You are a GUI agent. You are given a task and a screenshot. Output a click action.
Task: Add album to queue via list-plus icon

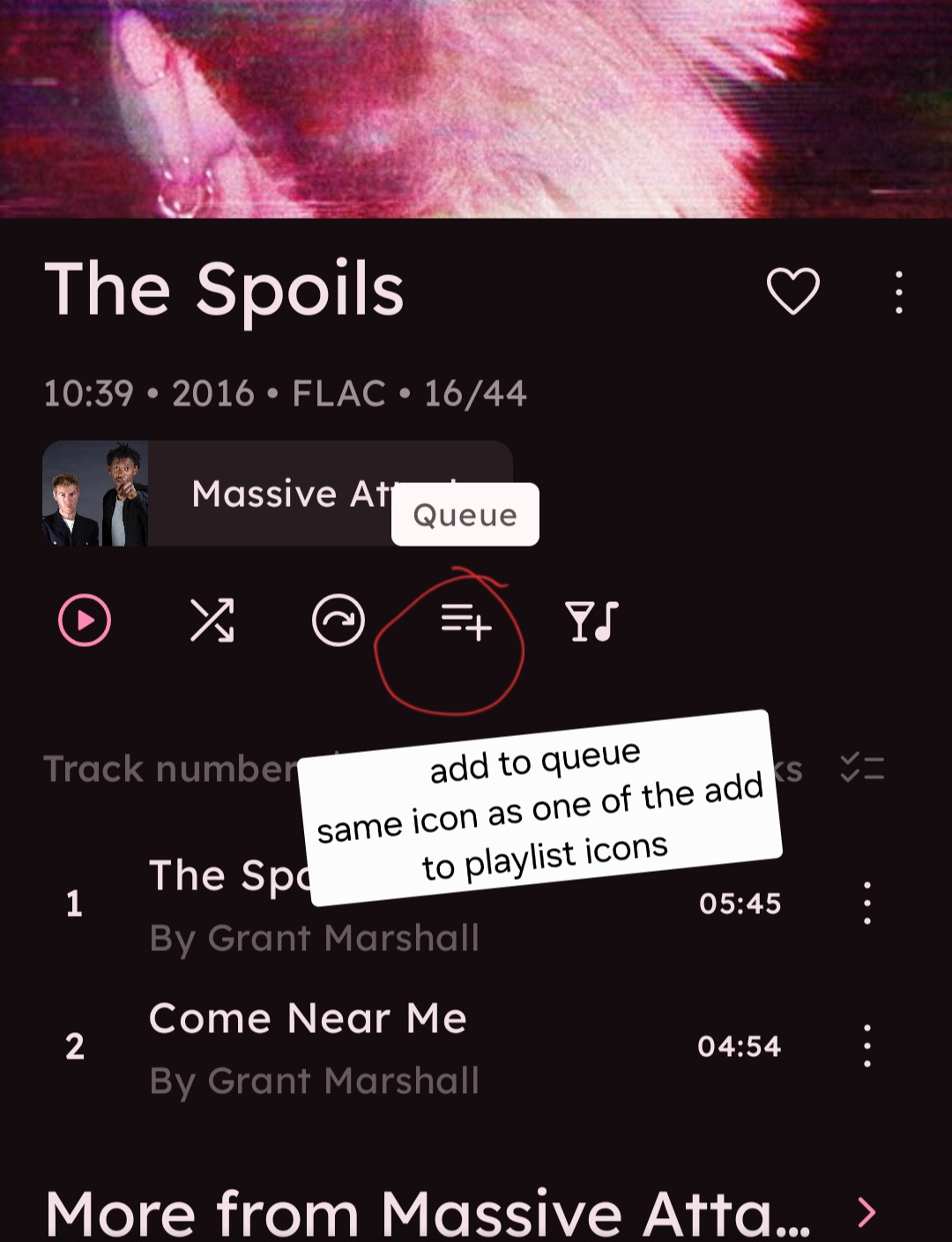465,621
